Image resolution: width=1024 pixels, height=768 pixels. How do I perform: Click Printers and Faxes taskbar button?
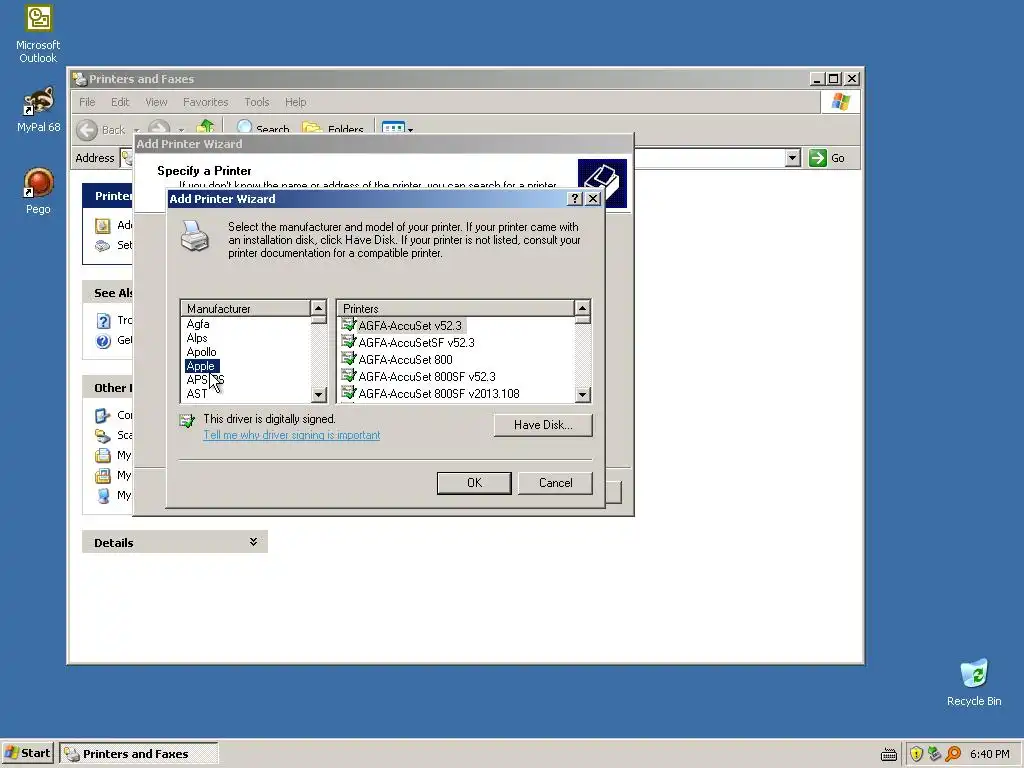pos(138,753)
